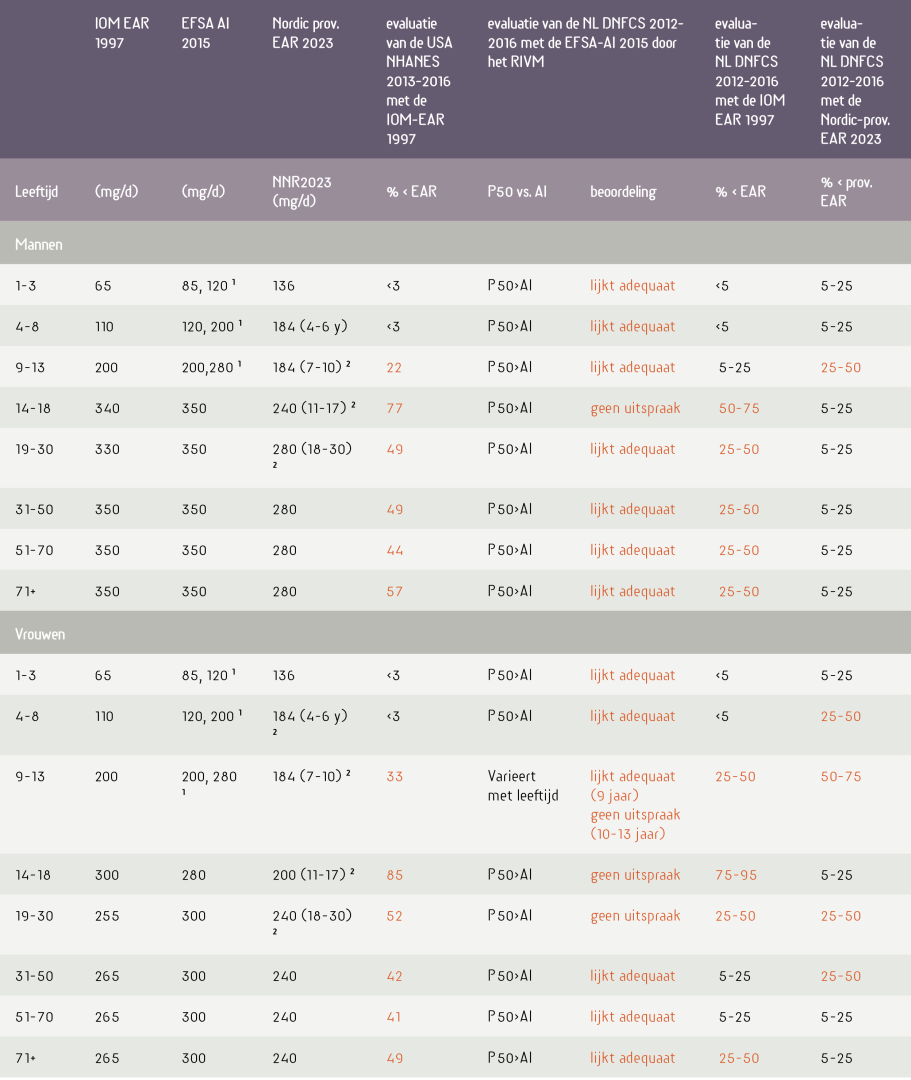Click the IOM EAR 1997 column header
The width and height of the screenshot is (911, 1080).
(122, 34)
